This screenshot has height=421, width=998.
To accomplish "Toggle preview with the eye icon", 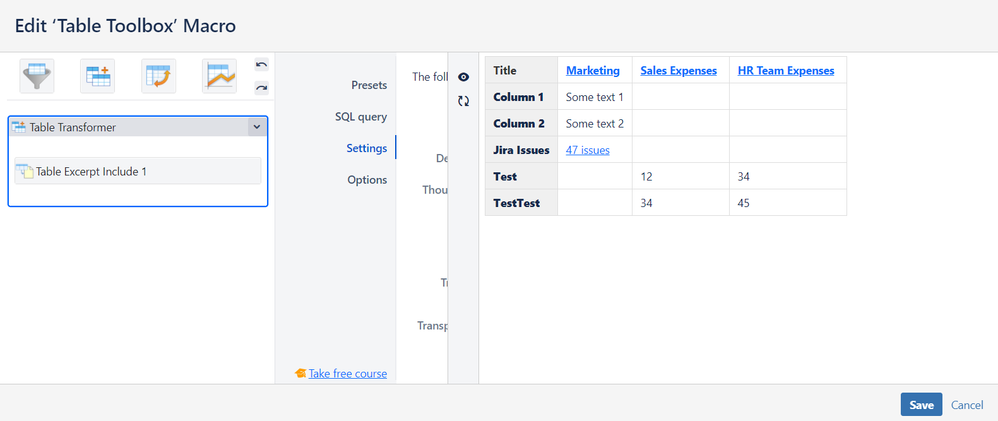I will (463, 77).
